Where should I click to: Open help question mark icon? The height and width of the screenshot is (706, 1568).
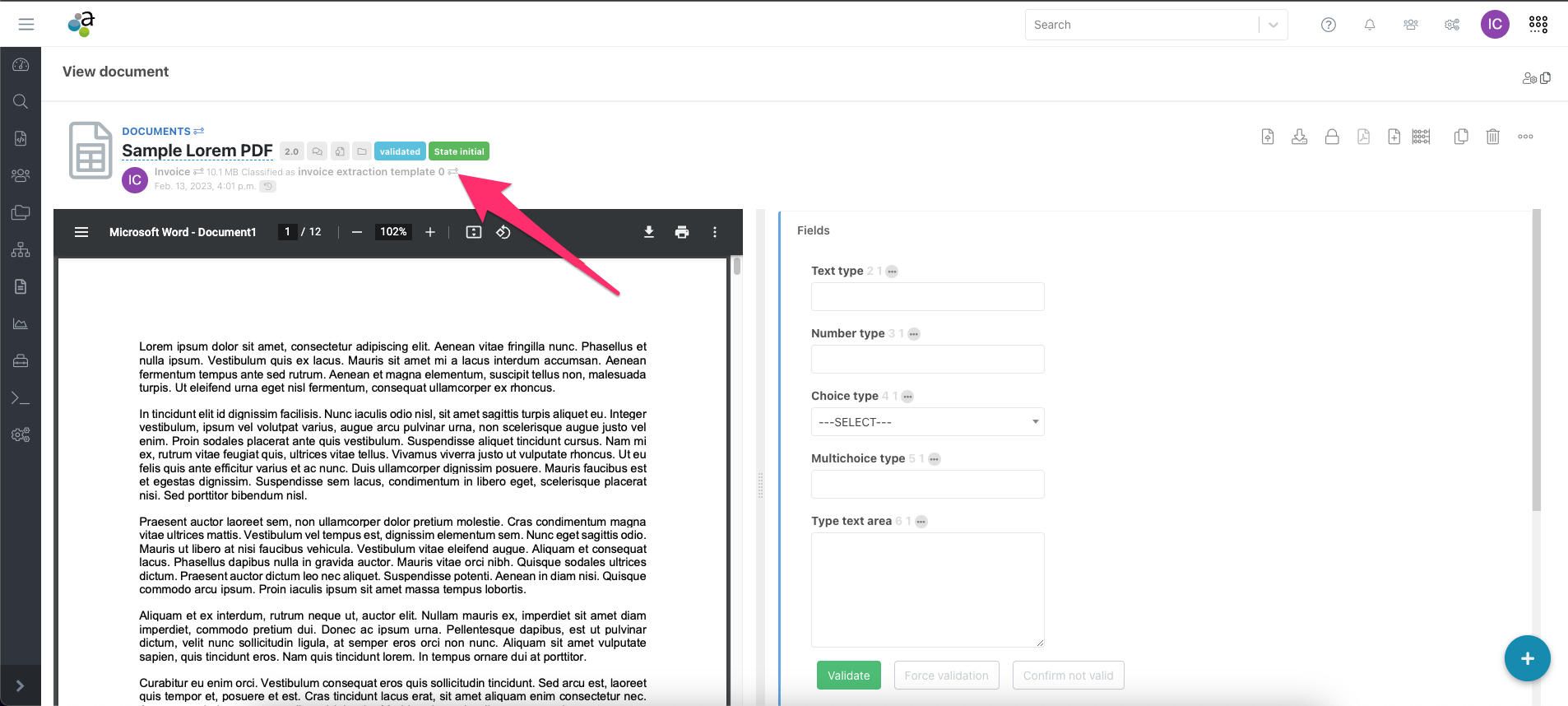pyautogui.click(x=1328, y=25)
